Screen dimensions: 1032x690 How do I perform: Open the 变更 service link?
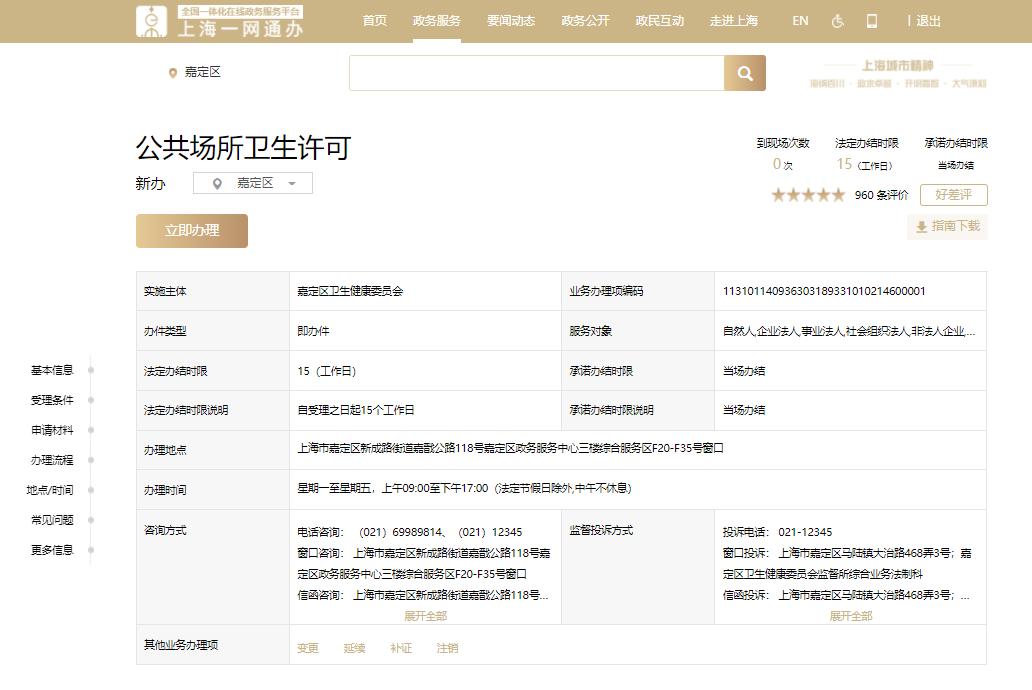tap(308, 648)
